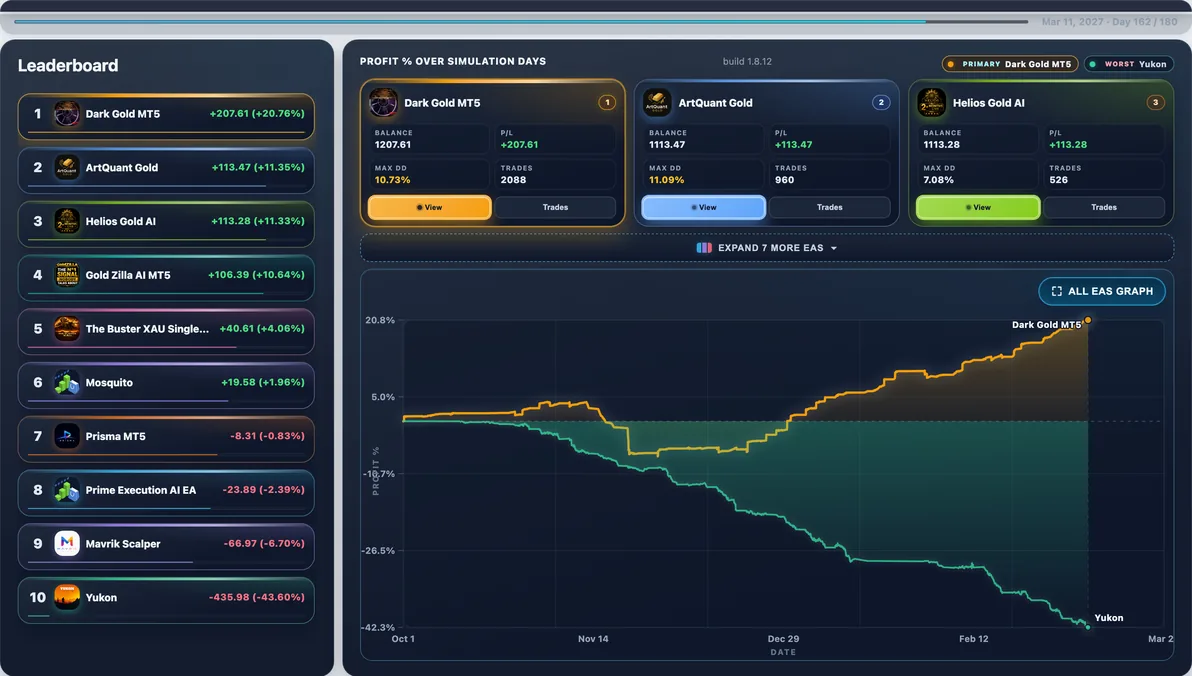Screen dimensions: 1192x676
Task: Click the WORST Yukon pill
Action: point(1129,64)
